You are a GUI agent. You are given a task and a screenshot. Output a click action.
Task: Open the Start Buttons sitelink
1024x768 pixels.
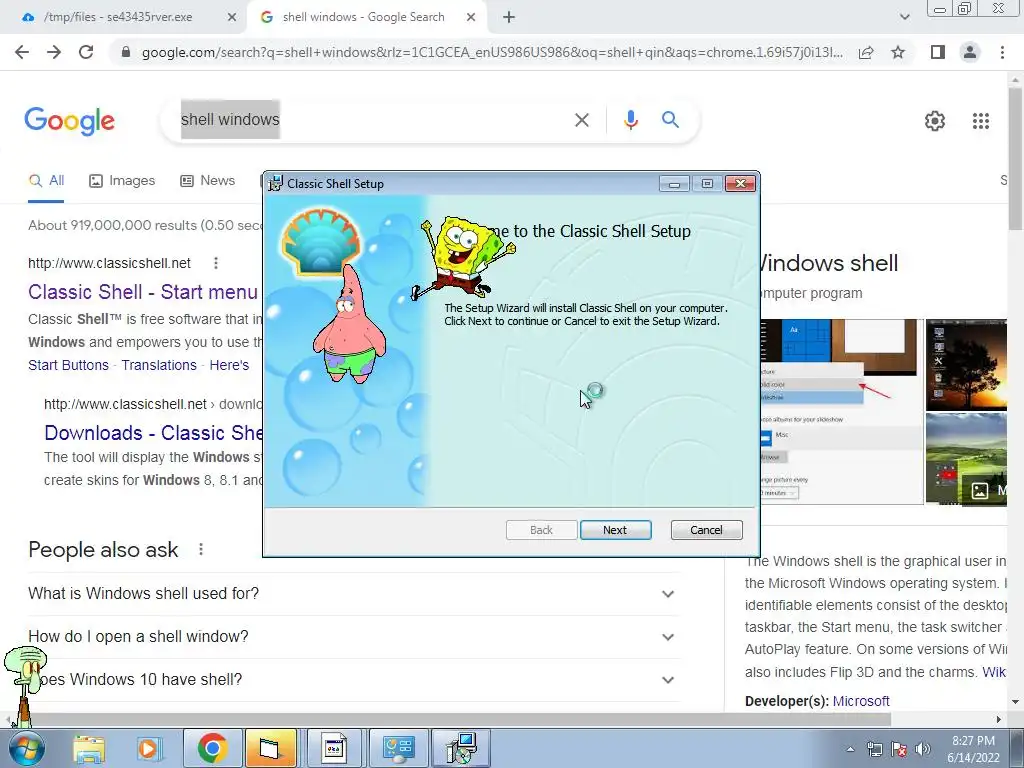(69, 365)
